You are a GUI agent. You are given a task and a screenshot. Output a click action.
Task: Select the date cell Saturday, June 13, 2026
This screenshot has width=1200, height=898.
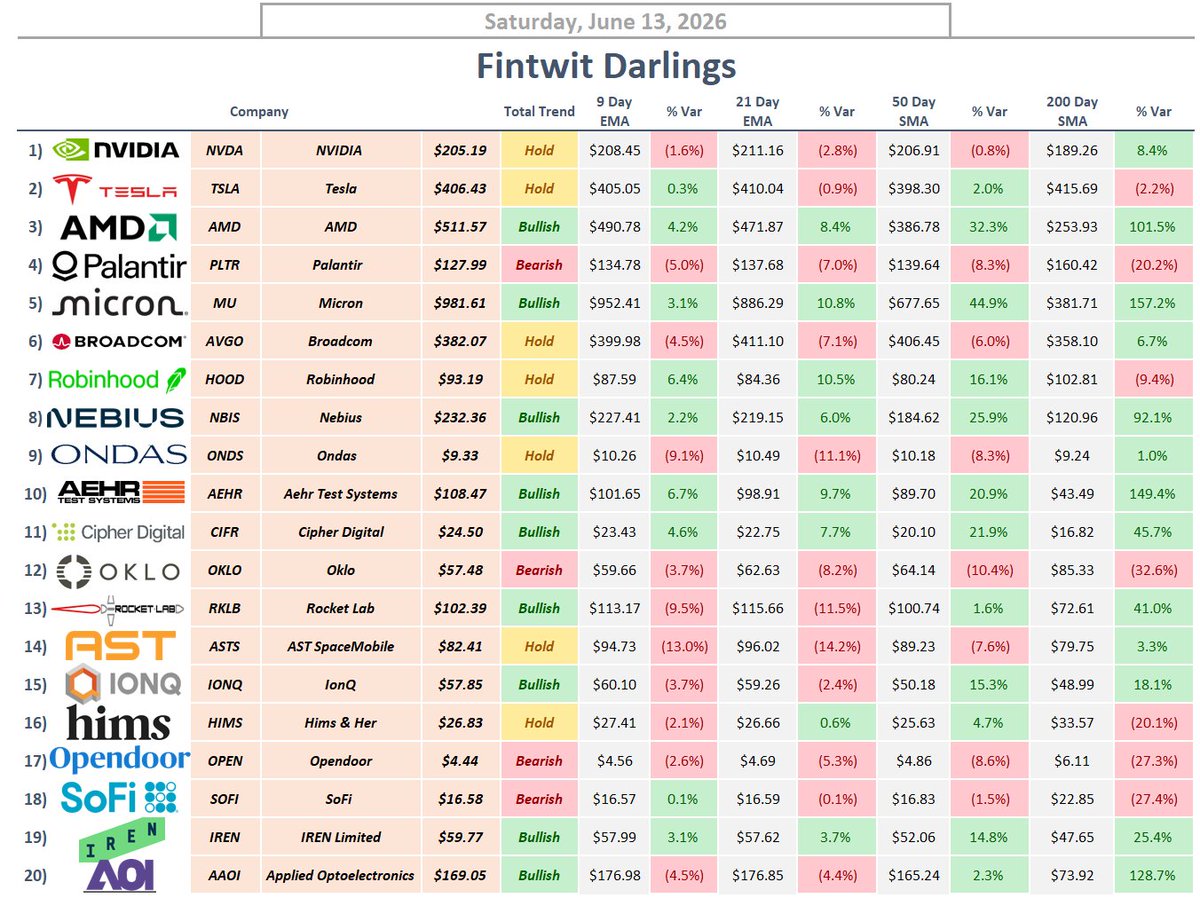(605, 21)
